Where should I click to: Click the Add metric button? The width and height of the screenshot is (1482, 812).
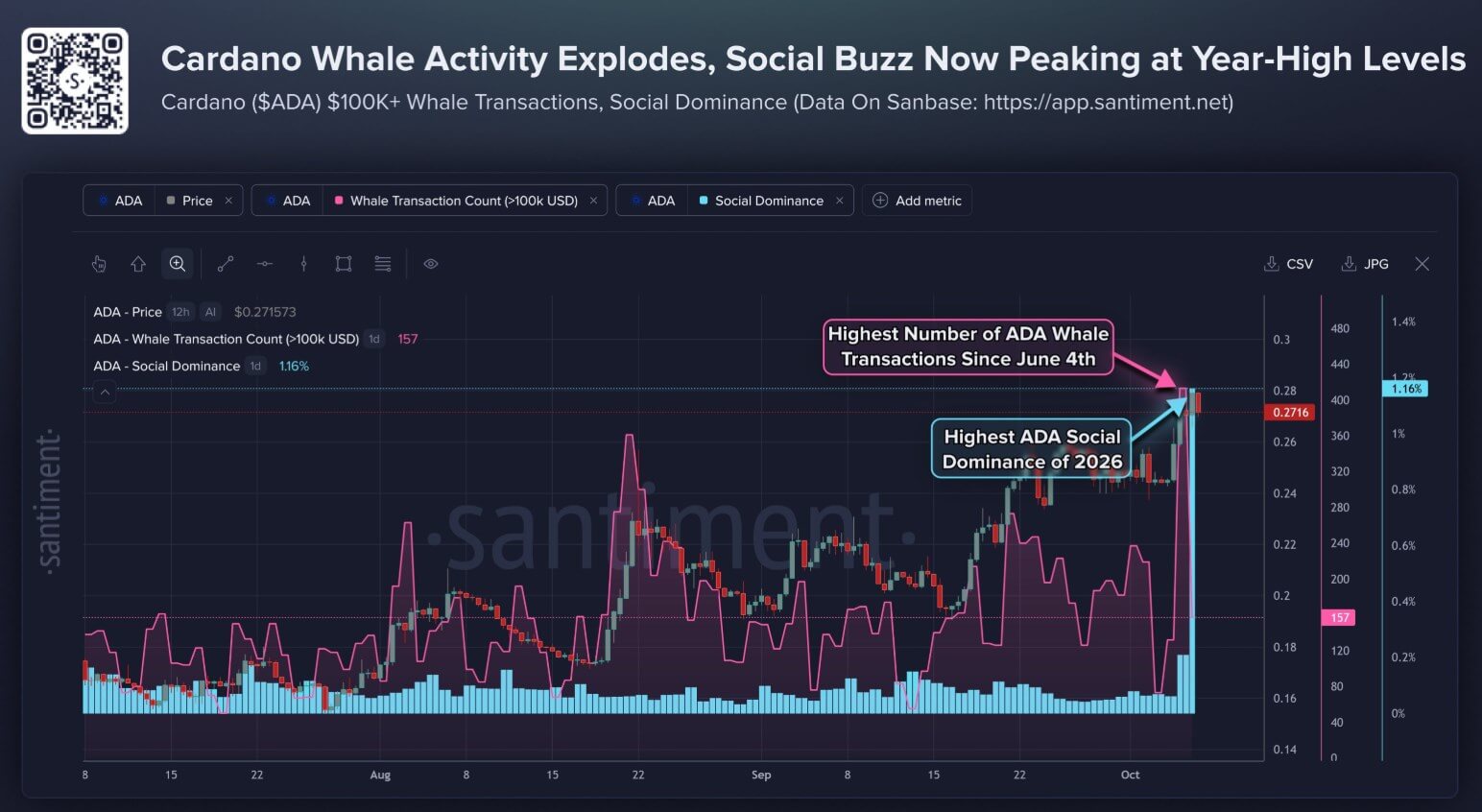tap(917, 201)
